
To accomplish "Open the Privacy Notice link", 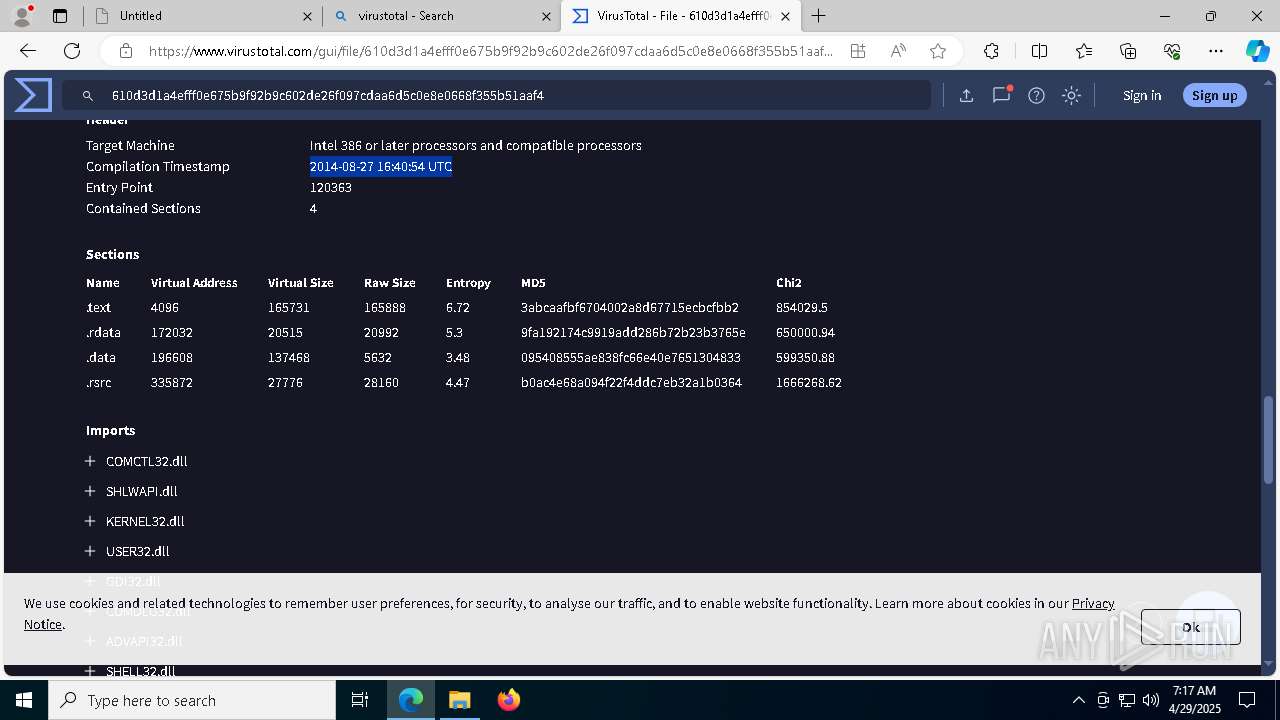I will click(x=1093, y=603).
